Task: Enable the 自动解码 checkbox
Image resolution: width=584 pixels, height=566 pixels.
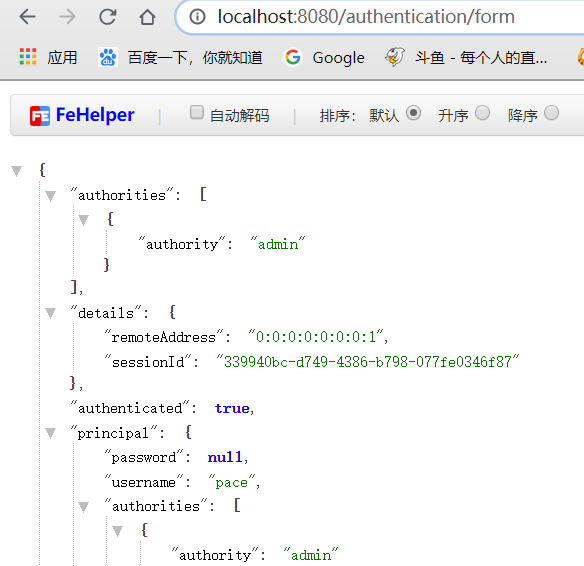Action: [x=197, y=112]
